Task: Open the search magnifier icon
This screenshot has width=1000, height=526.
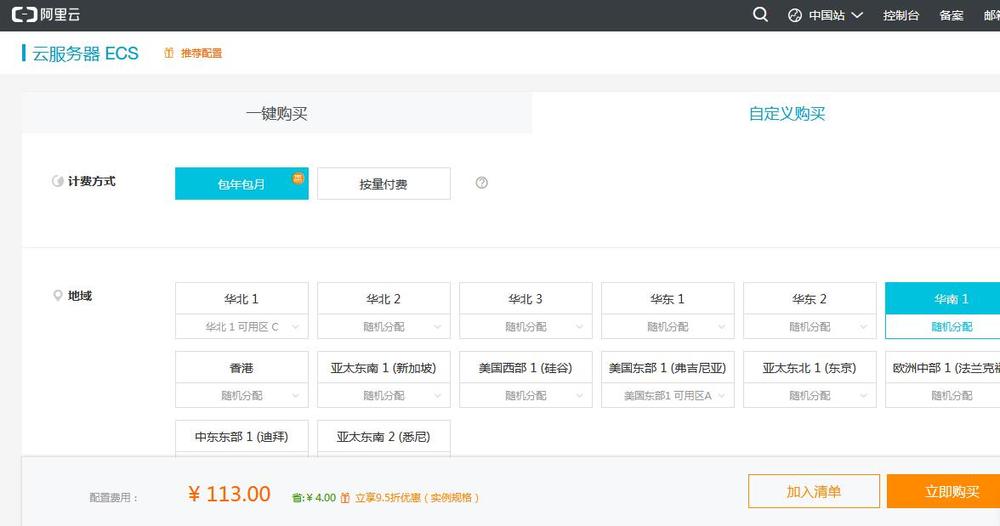Action: click(760, 15)
